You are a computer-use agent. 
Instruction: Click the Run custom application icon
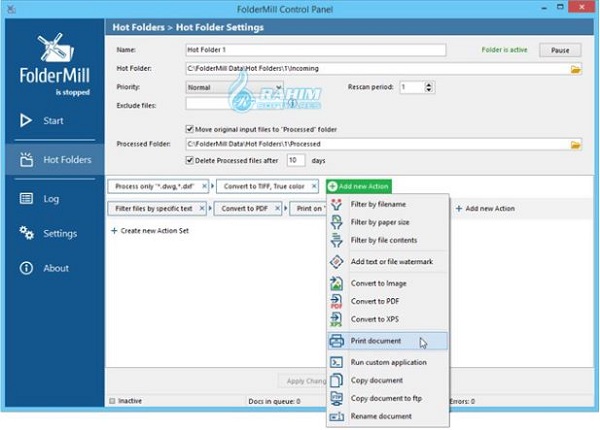click(x=336, y=362)
